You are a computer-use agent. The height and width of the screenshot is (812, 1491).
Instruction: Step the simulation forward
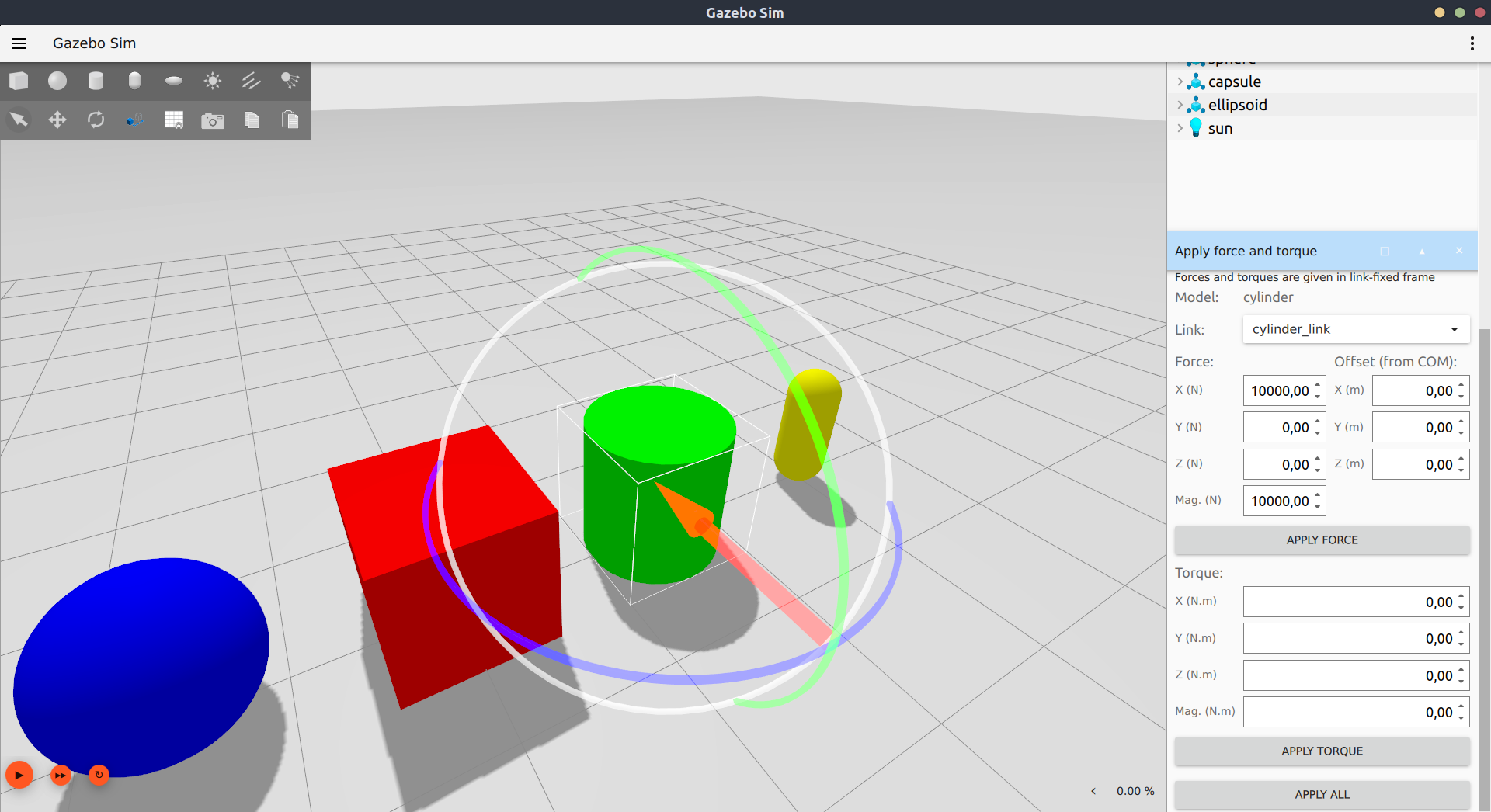tap(61, 775)
